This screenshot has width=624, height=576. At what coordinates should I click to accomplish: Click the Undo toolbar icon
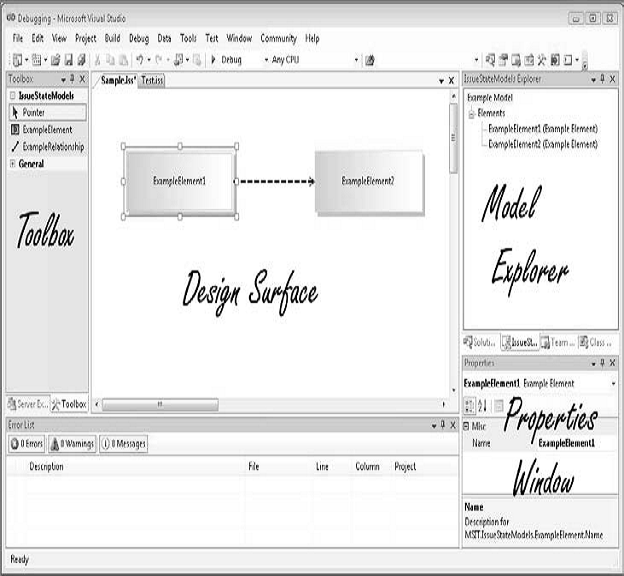coord(139,60)
